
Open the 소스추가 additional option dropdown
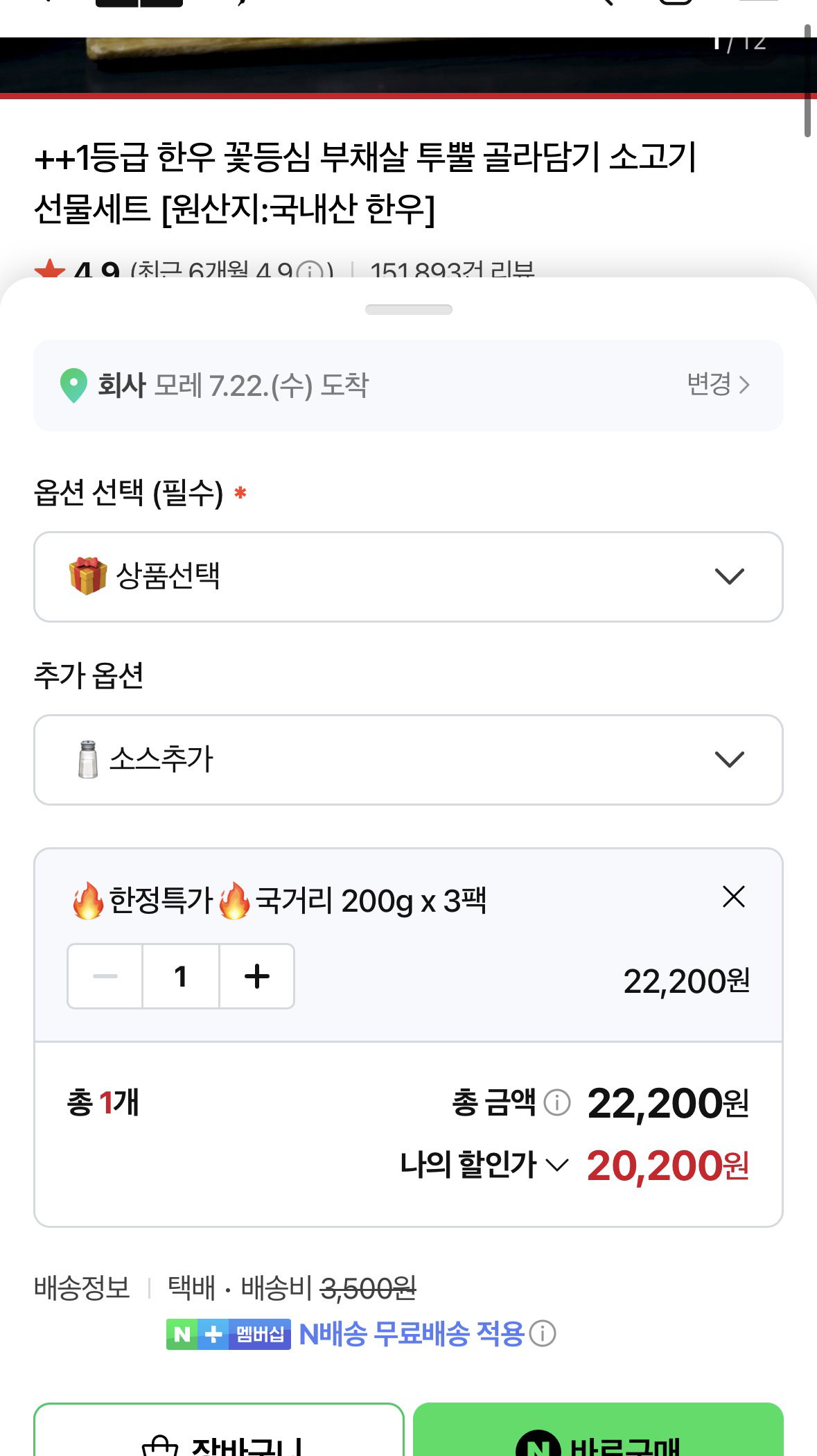coord(408,760)
